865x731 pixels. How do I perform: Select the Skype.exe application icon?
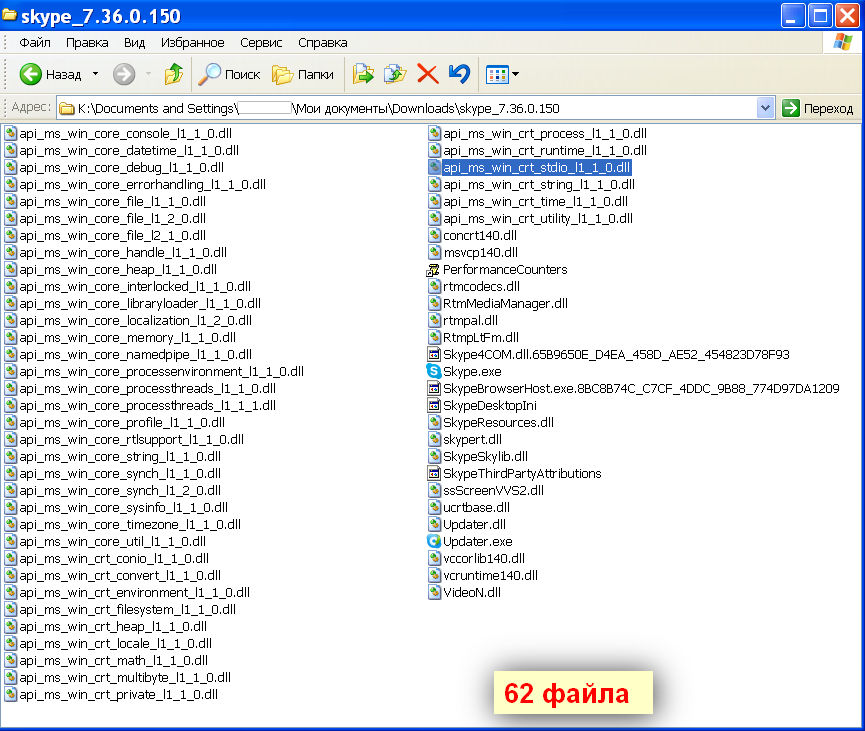coord(434,371)
